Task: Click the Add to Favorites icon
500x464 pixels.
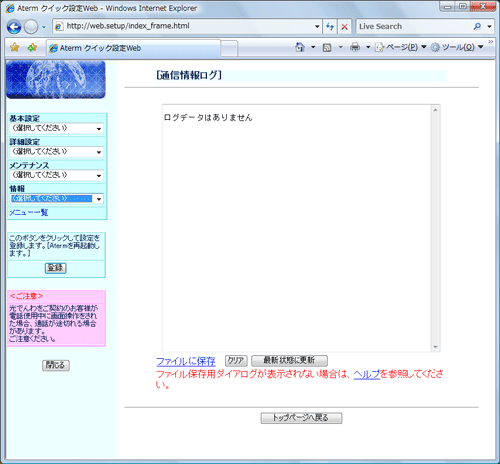Action: pos(32,48)
